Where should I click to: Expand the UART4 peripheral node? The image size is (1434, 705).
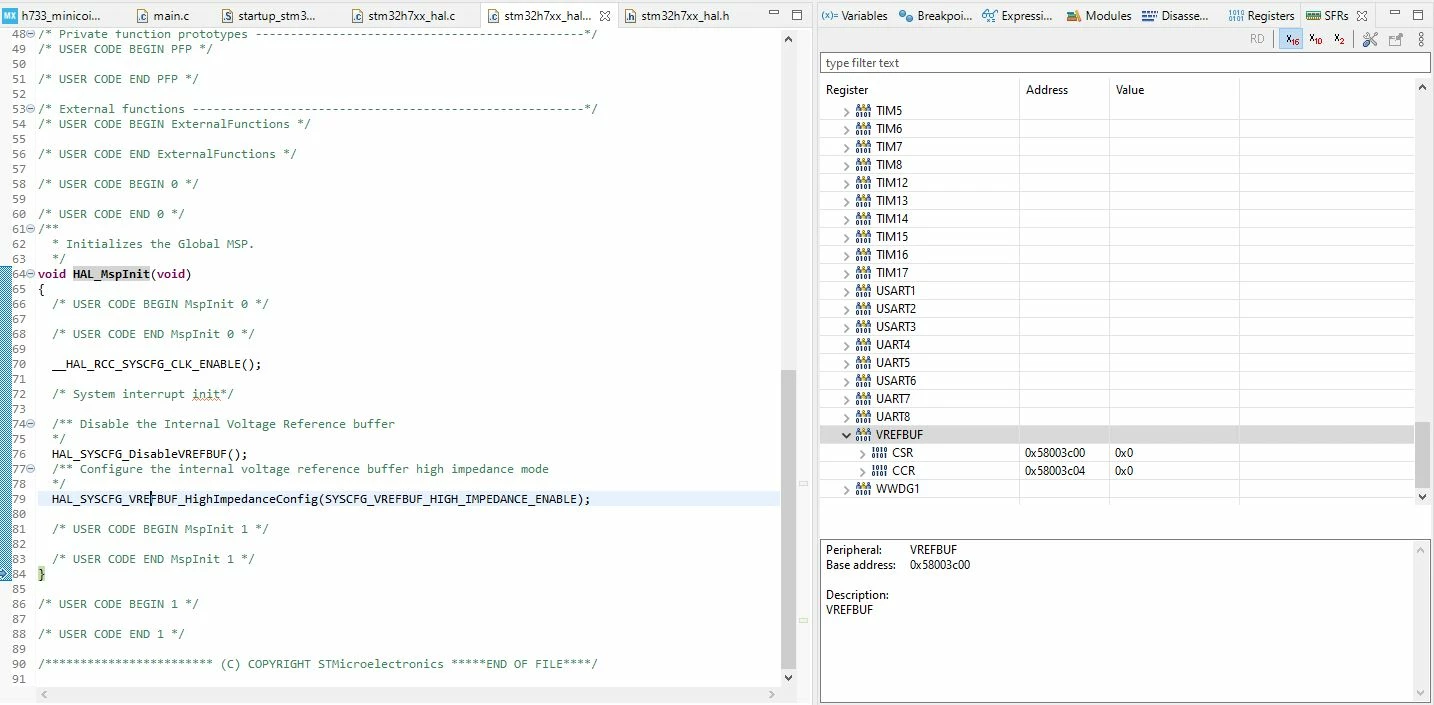pyautogui.click(x=846, y=346)
